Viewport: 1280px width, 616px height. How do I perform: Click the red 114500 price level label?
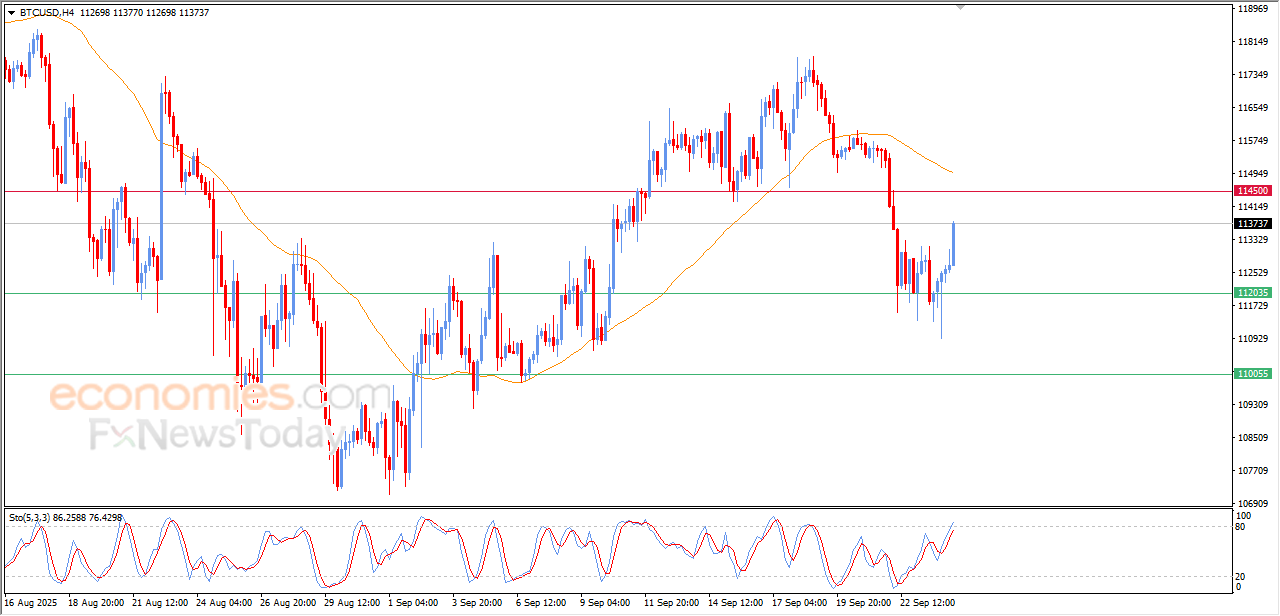click(1253, 190)
